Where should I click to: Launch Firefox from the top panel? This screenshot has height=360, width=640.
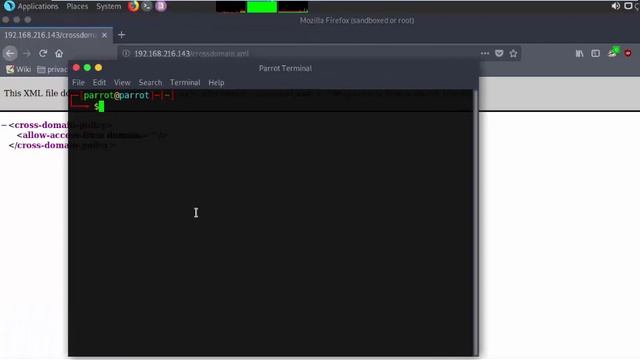point(133,6)
